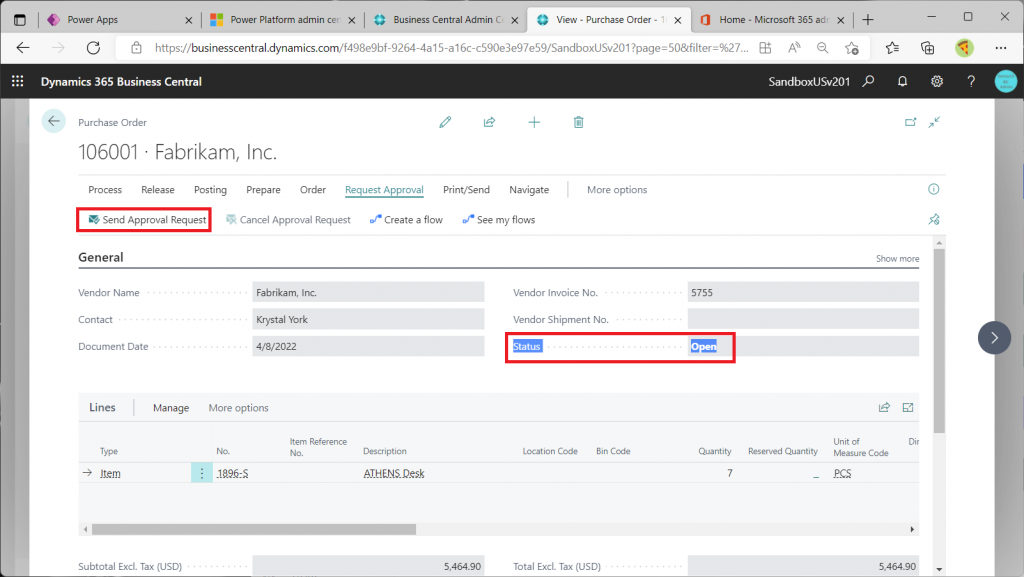This screenshot has height=577, width=1024.
Task: Click the browser address bar URL
Action: click(451, 48)
